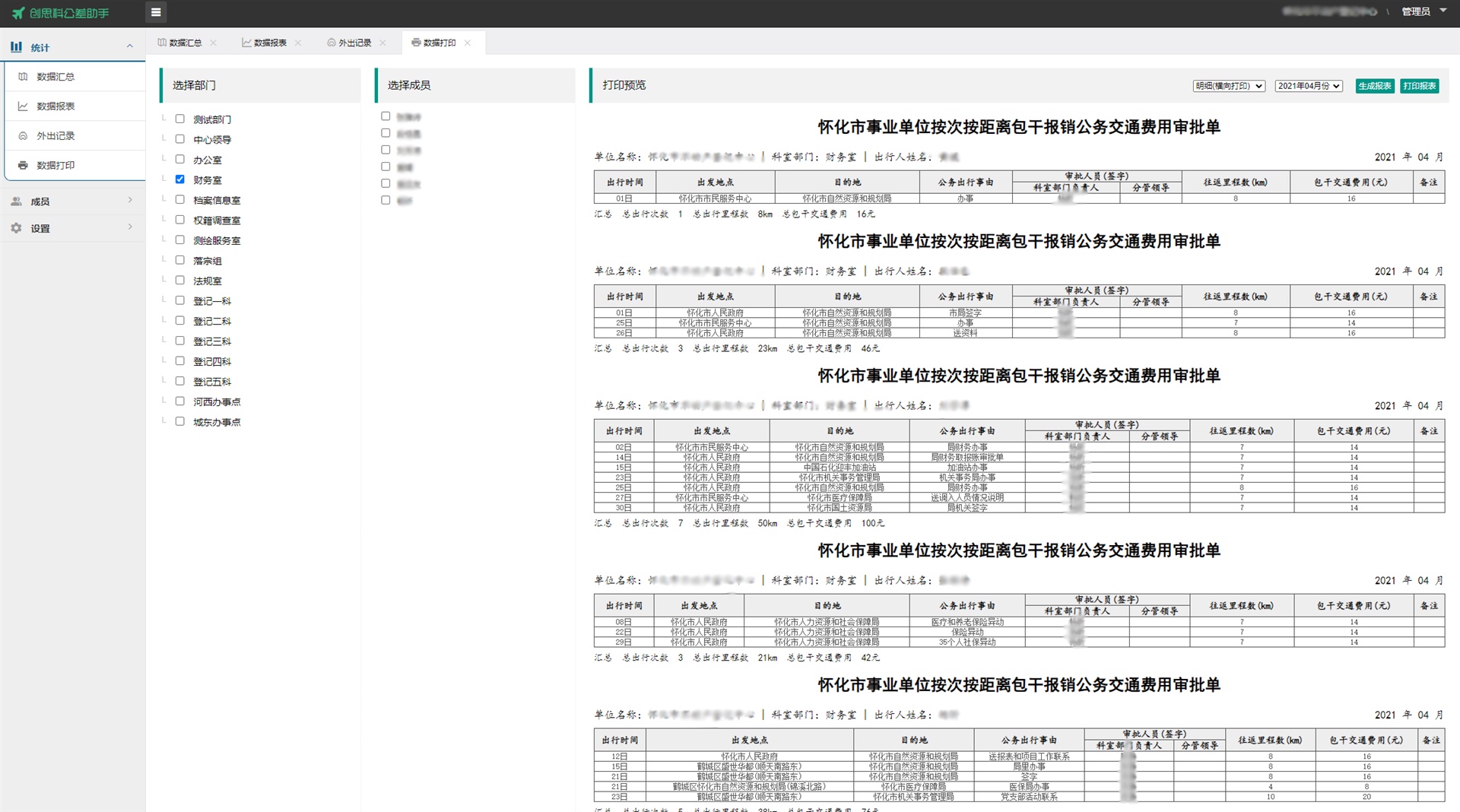Open the 管理员 user menu arrow
The image size is (1460, 812).
pos(1443,11)
